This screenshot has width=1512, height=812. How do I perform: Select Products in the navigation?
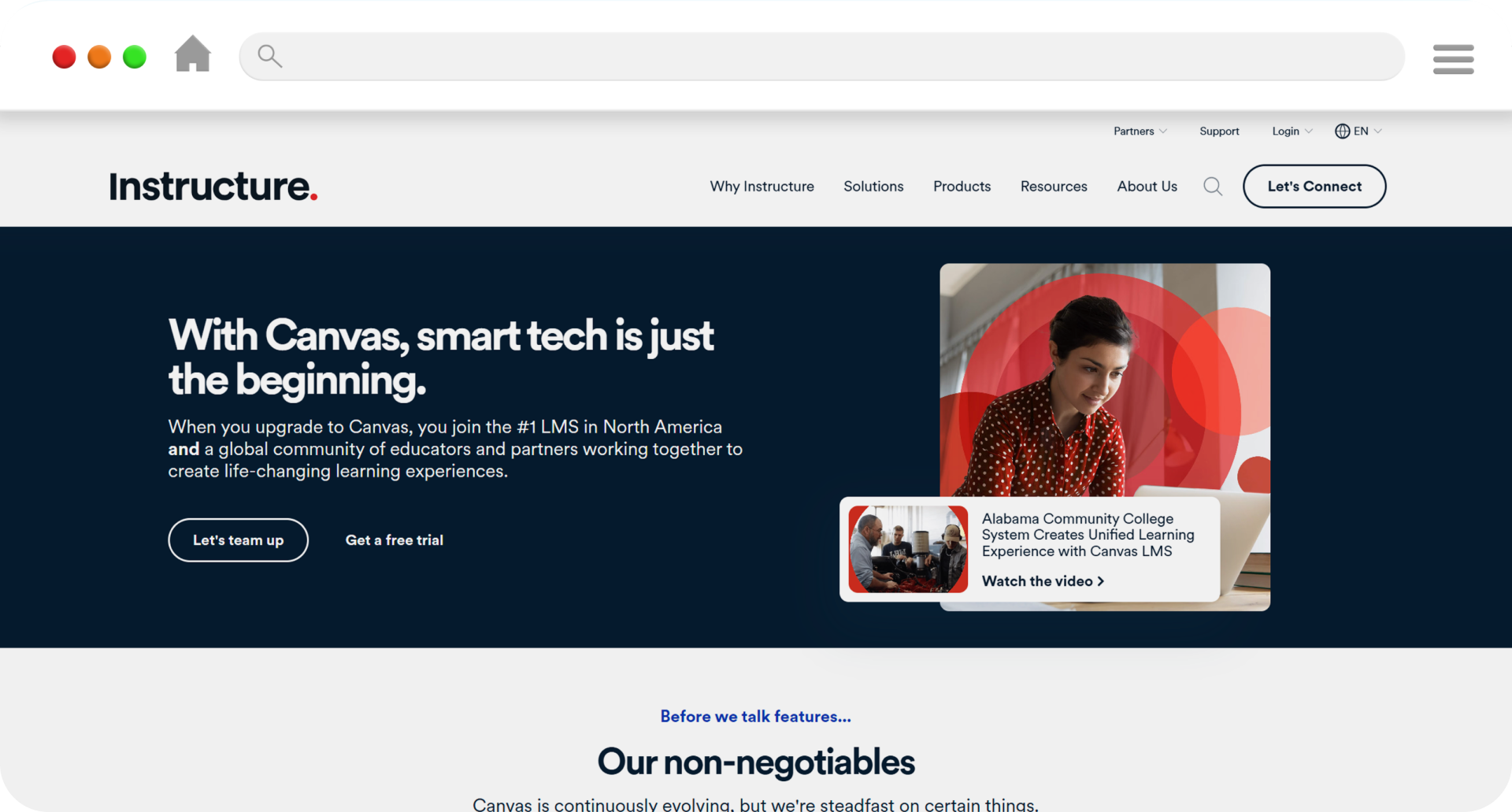962,187
